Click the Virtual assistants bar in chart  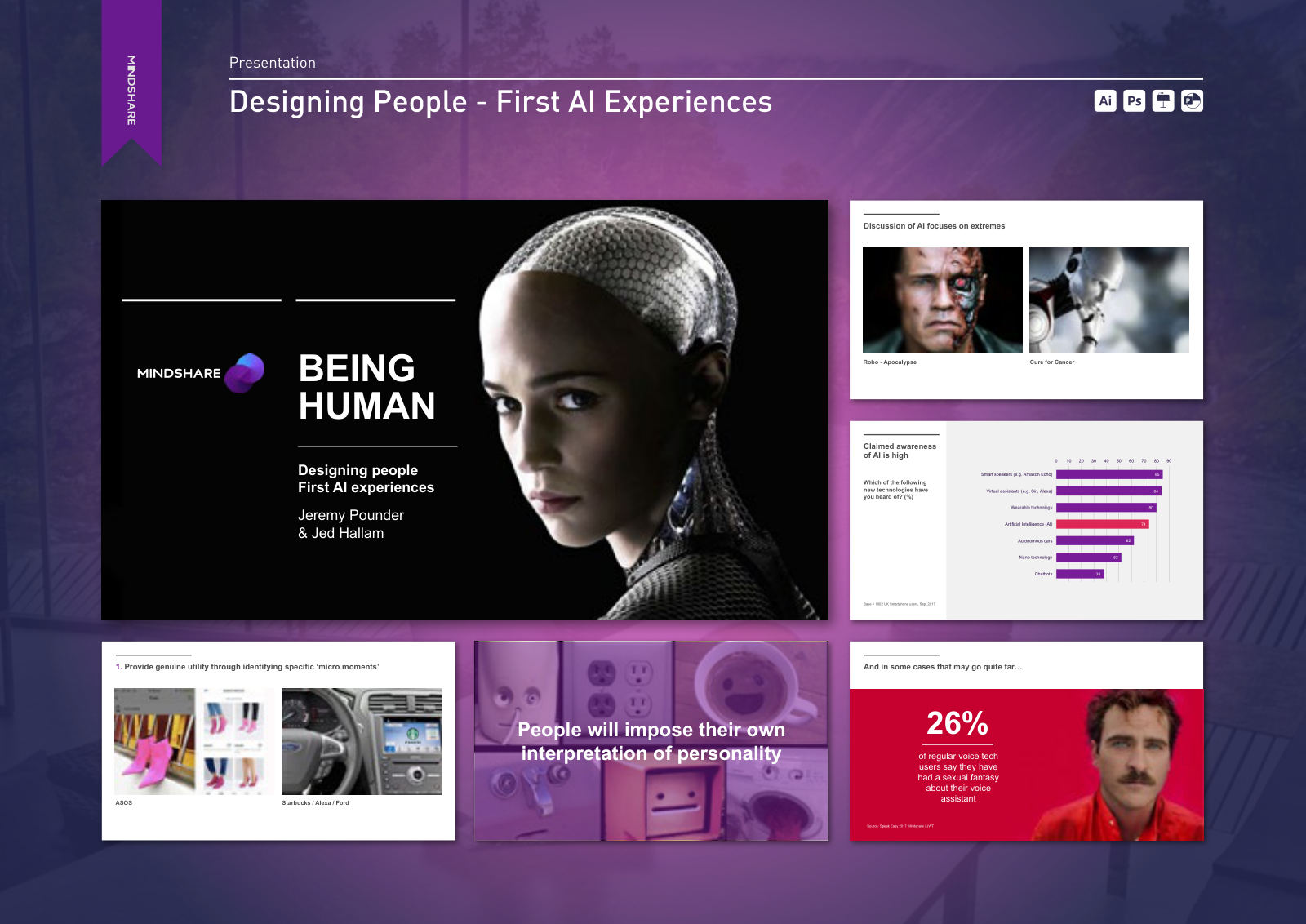[1108, 491]
